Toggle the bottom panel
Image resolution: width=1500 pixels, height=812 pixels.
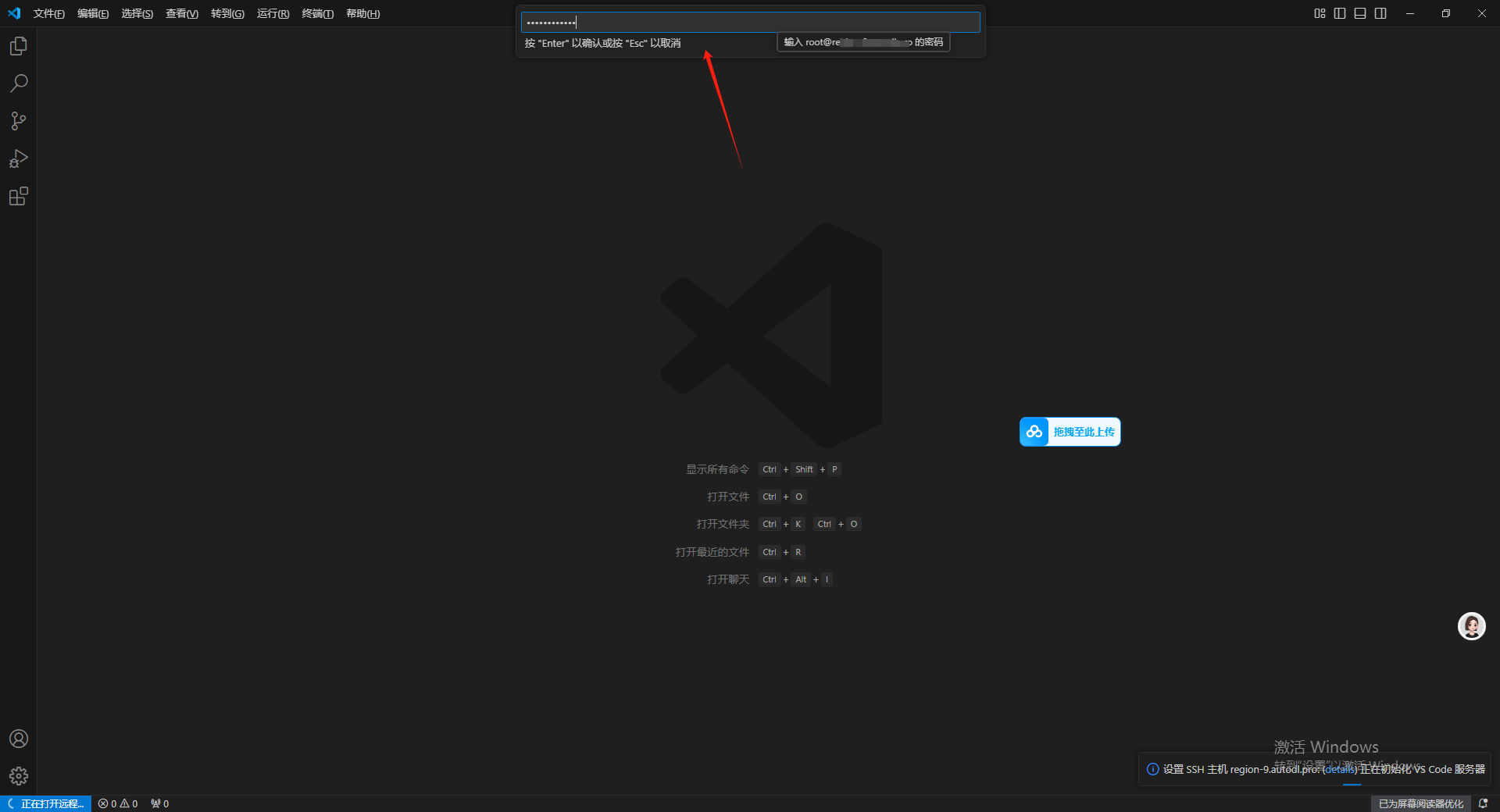tap(1360, 13)
